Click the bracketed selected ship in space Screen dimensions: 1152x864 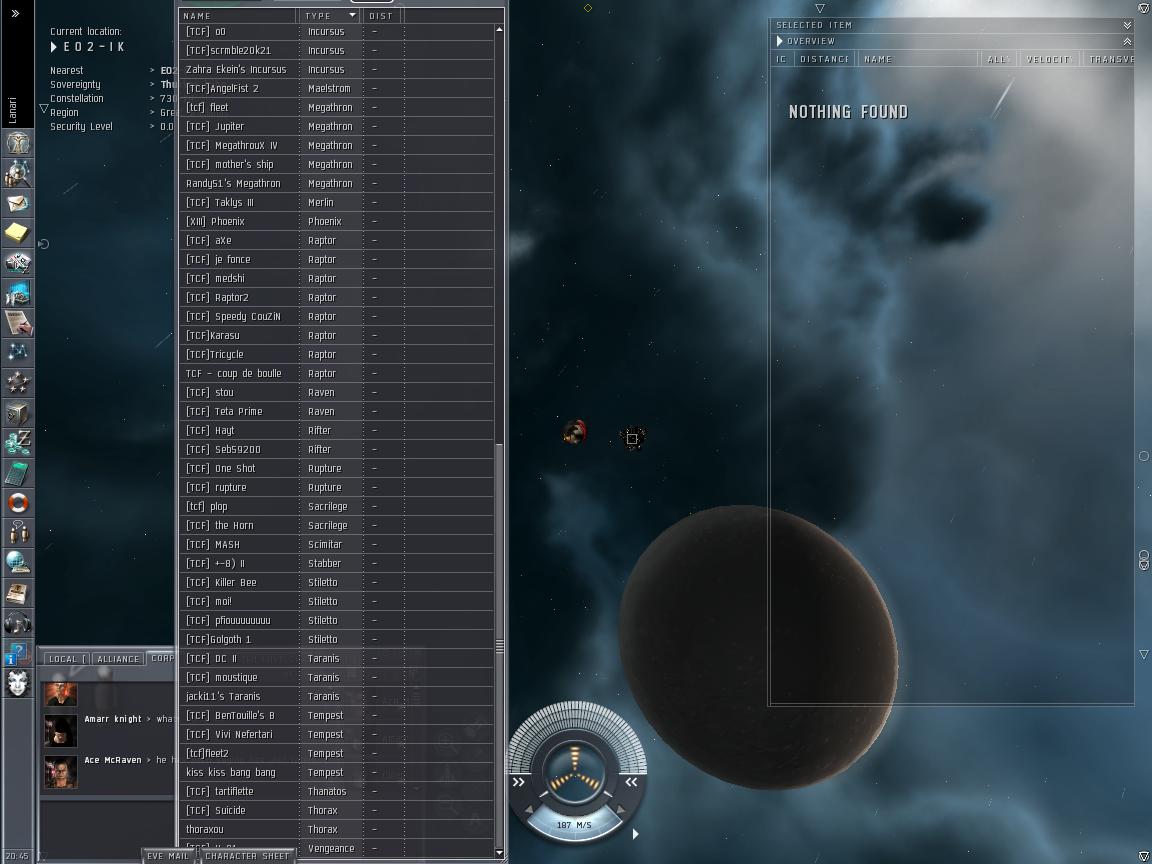pyautogui.click(x=632, y=439)
